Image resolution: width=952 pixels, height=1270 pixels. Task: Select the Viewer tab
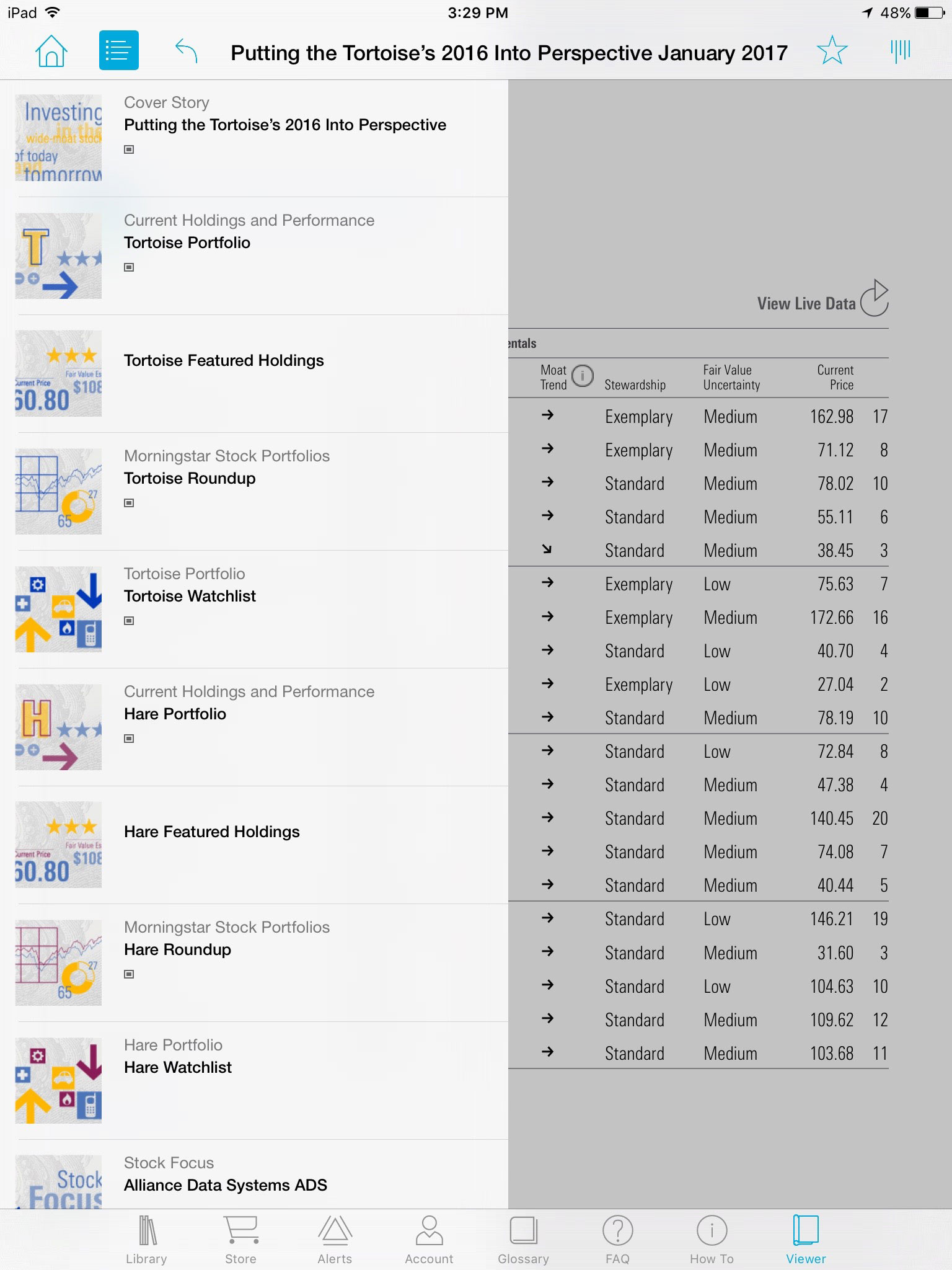806,1240
